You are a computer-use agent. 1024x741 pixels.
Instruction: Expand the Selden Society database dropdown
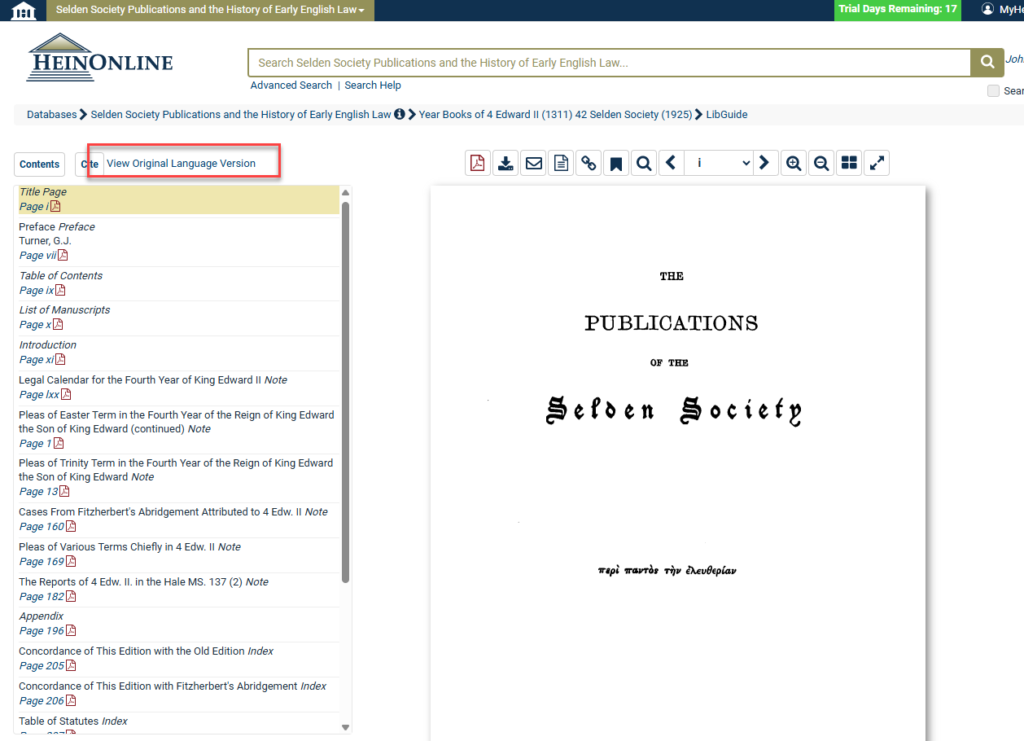[x=210, y=9]
